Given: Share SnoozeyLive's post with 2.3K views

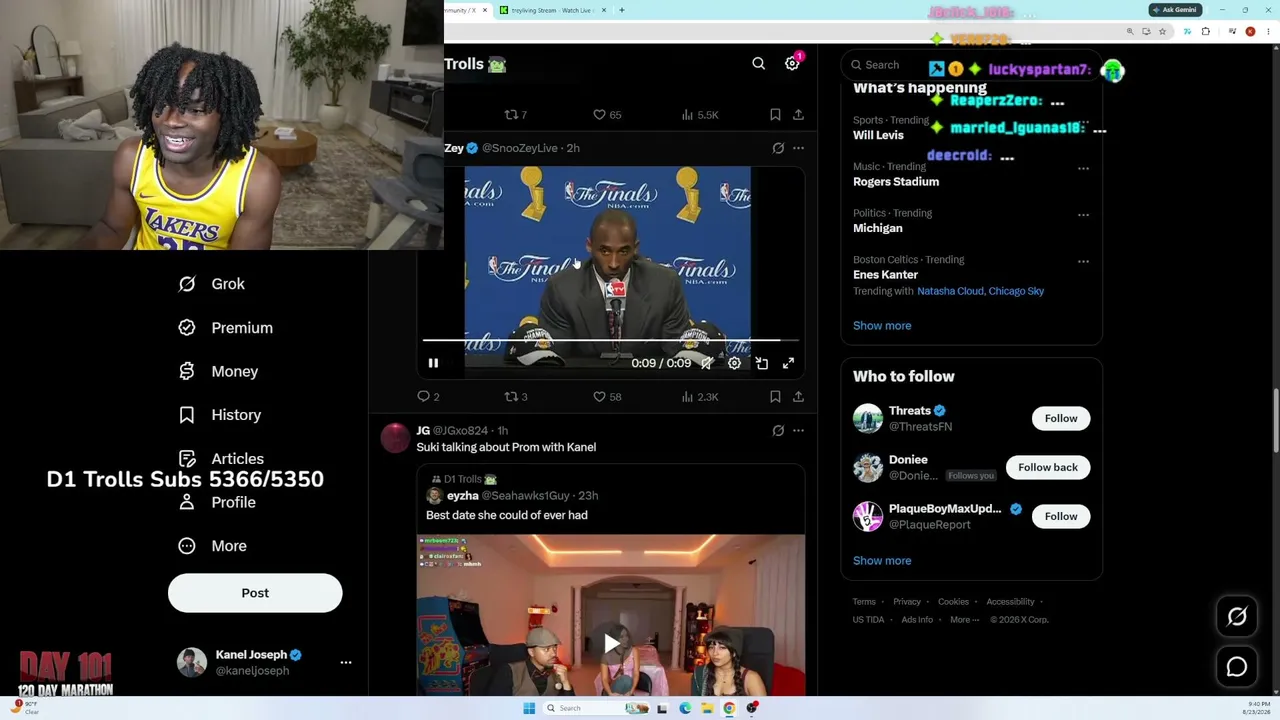Looking at the screenshot, I should tap(798, 397).
